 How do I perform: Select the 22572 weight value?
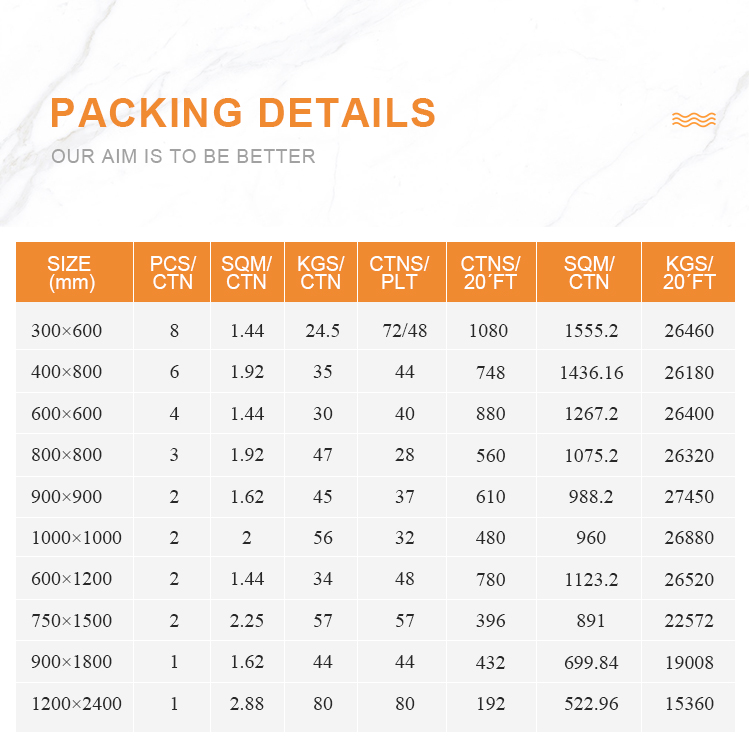pos(689,621)
